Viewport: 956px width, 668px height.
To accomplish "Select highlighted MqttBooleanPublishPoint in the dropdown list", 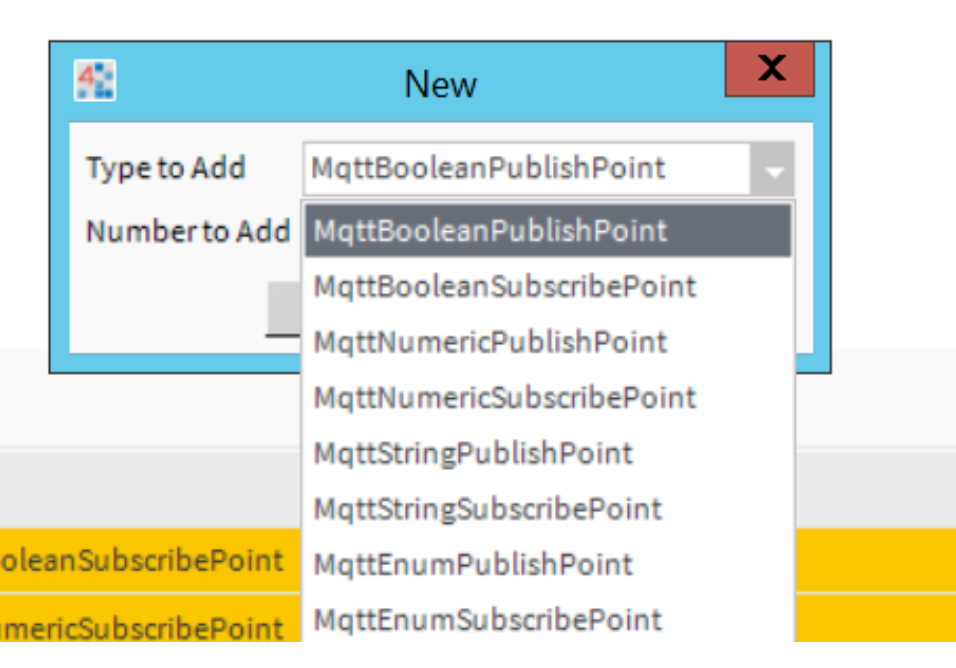I will tap(548, 231).
